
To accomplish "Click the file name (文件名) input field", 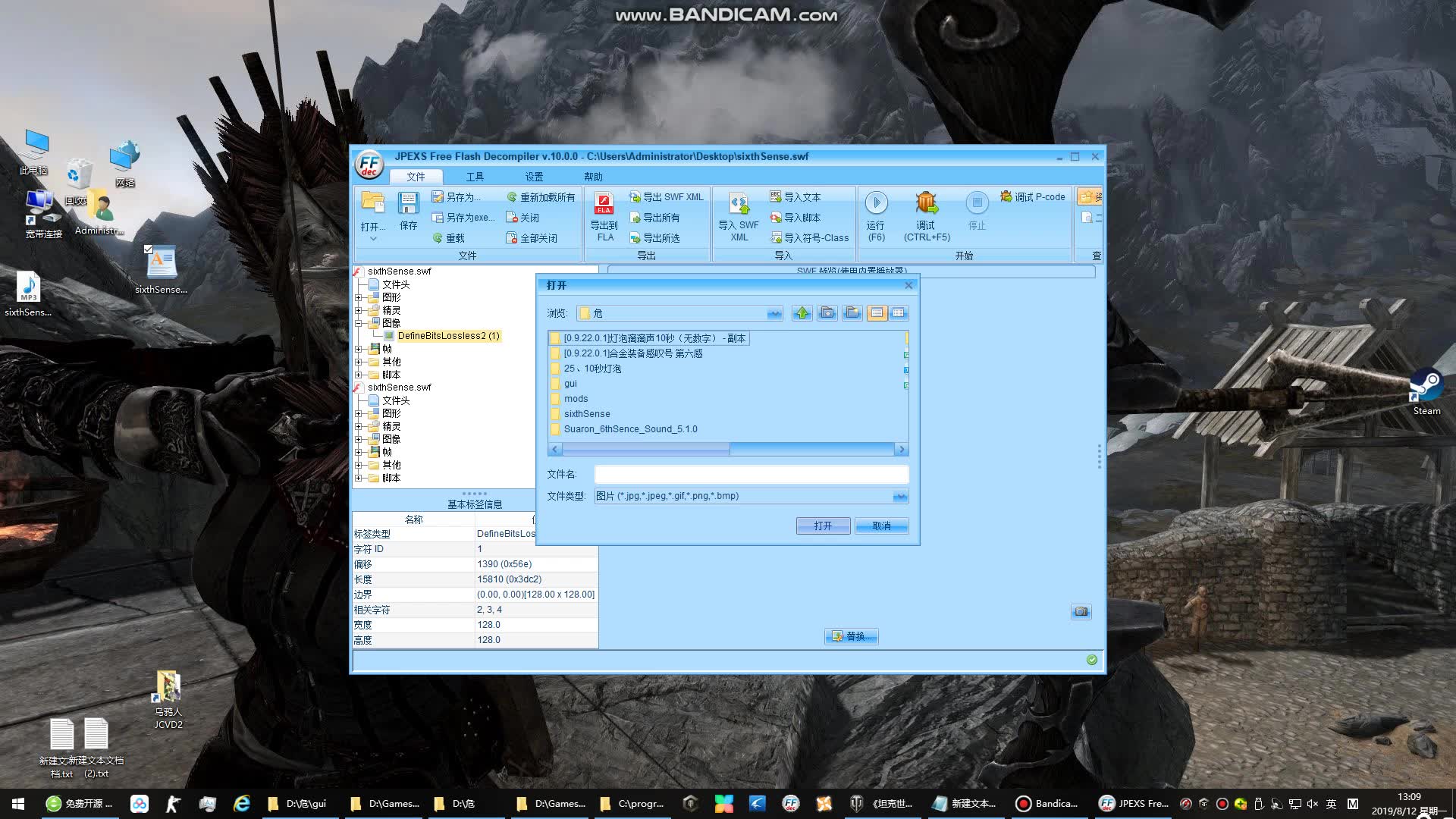I will click(x=751, y=475).
